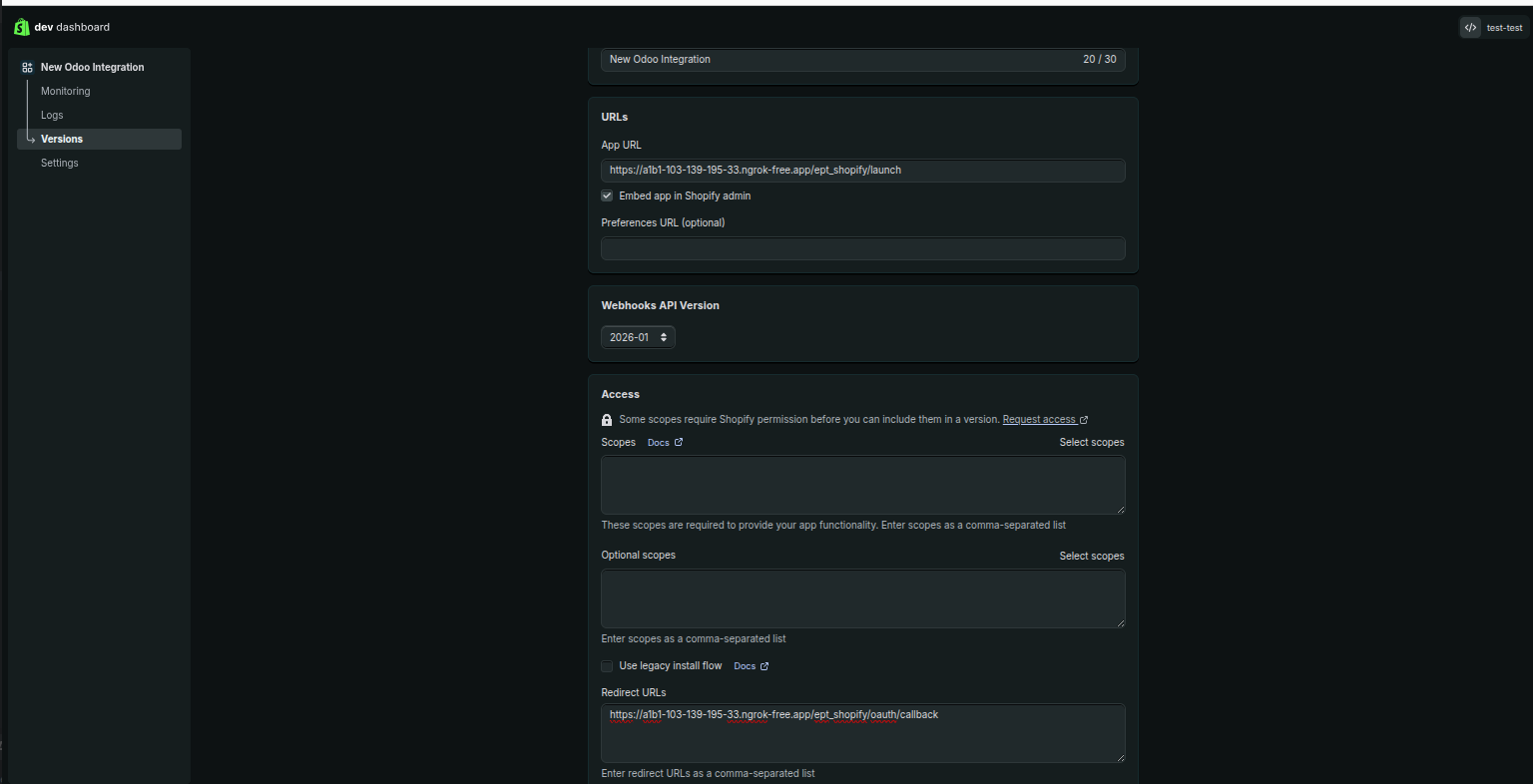Open the Logs page

click(52, 115)
